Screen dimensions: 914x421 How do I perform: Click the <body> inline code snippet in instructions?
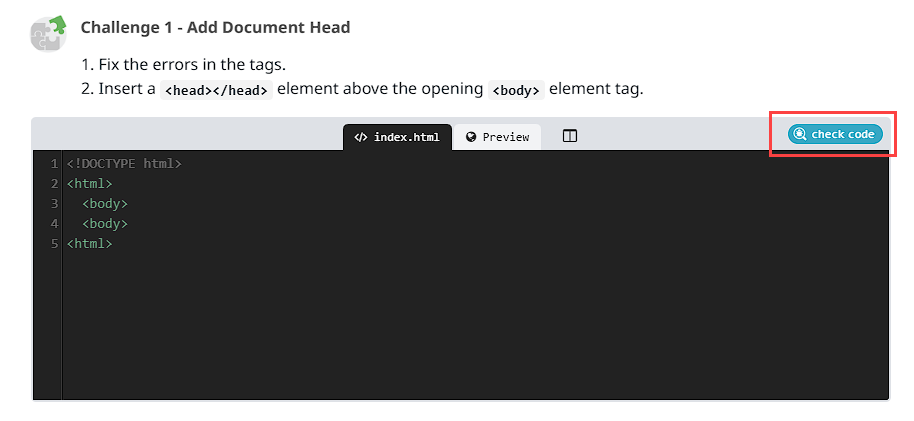pos(516,90)
